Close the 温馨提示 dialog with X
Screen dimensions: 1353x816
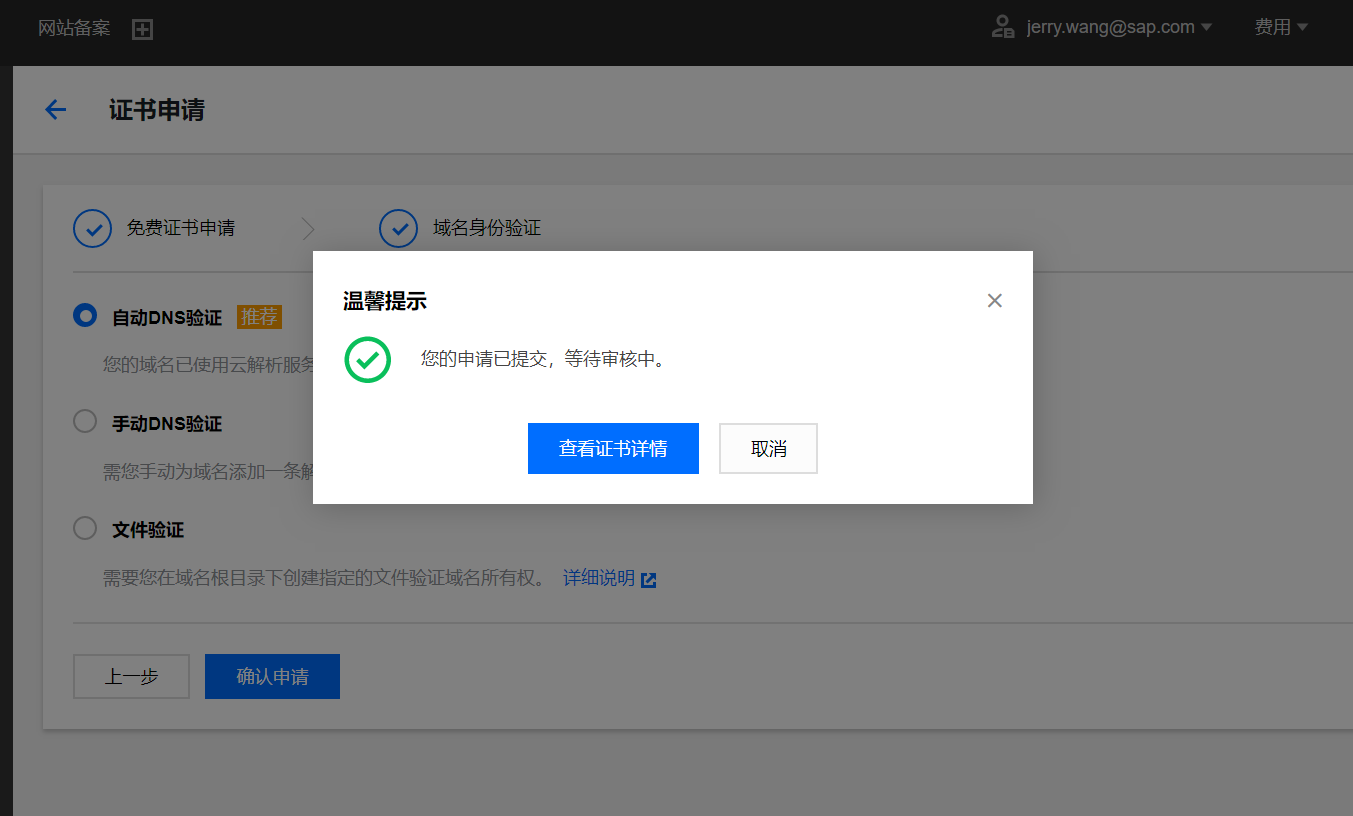pos(994,300)
